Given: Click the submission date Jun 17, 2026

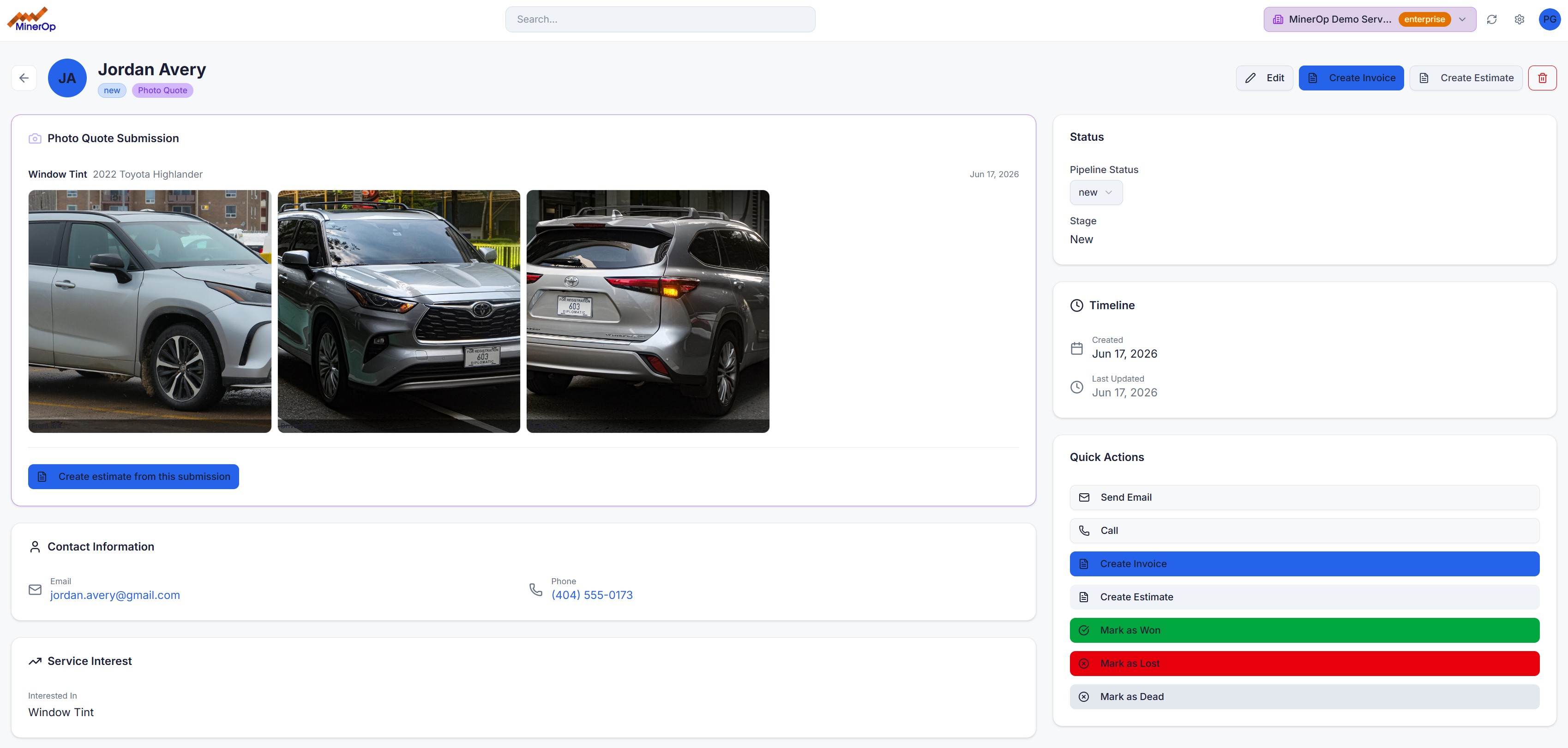Looking at the screenshot, I should [x=994, y=174].
